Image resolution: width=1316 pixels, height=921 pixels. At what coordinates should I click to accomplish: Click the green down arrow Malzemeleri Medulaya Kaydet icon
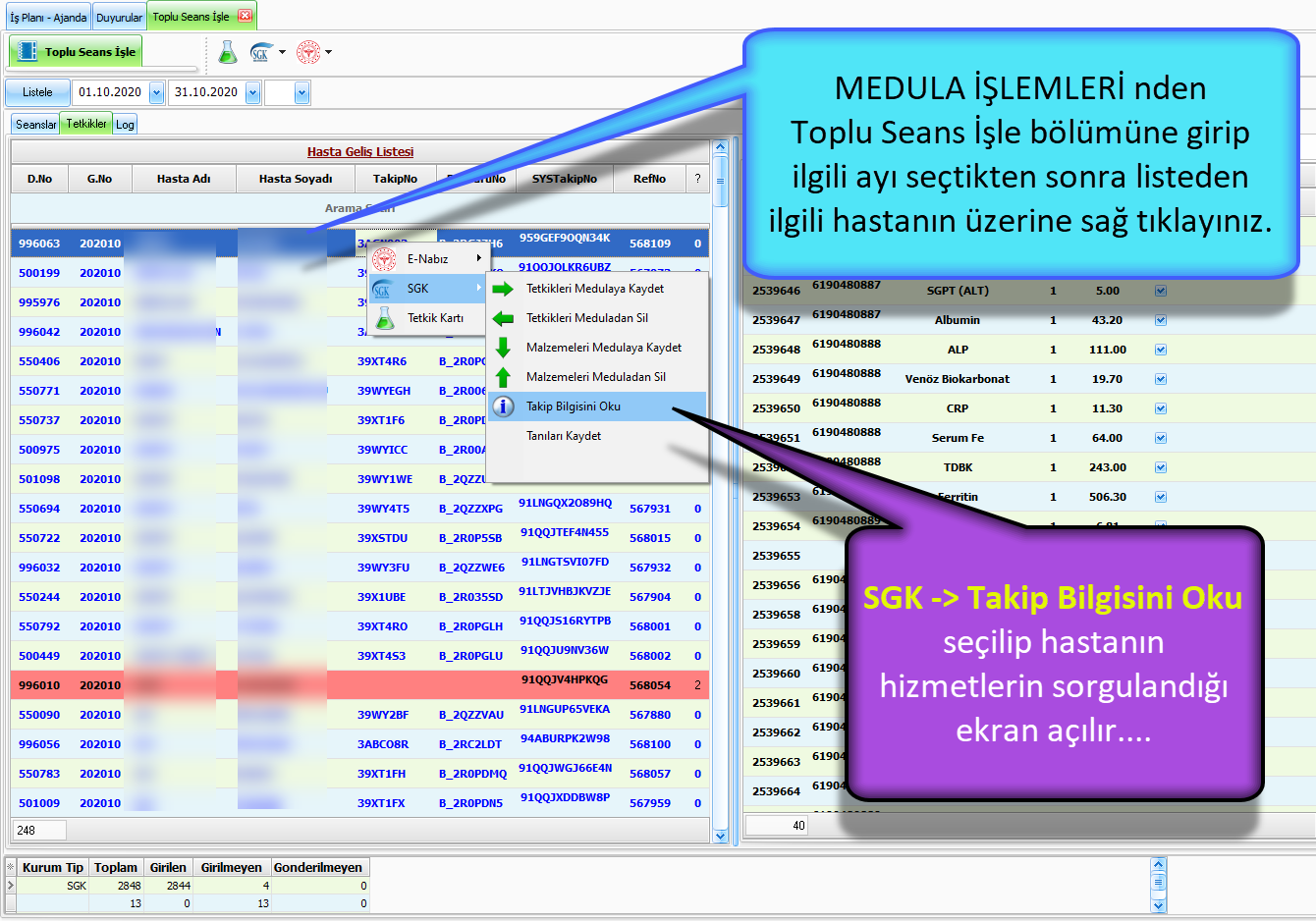tap(503, 348)
